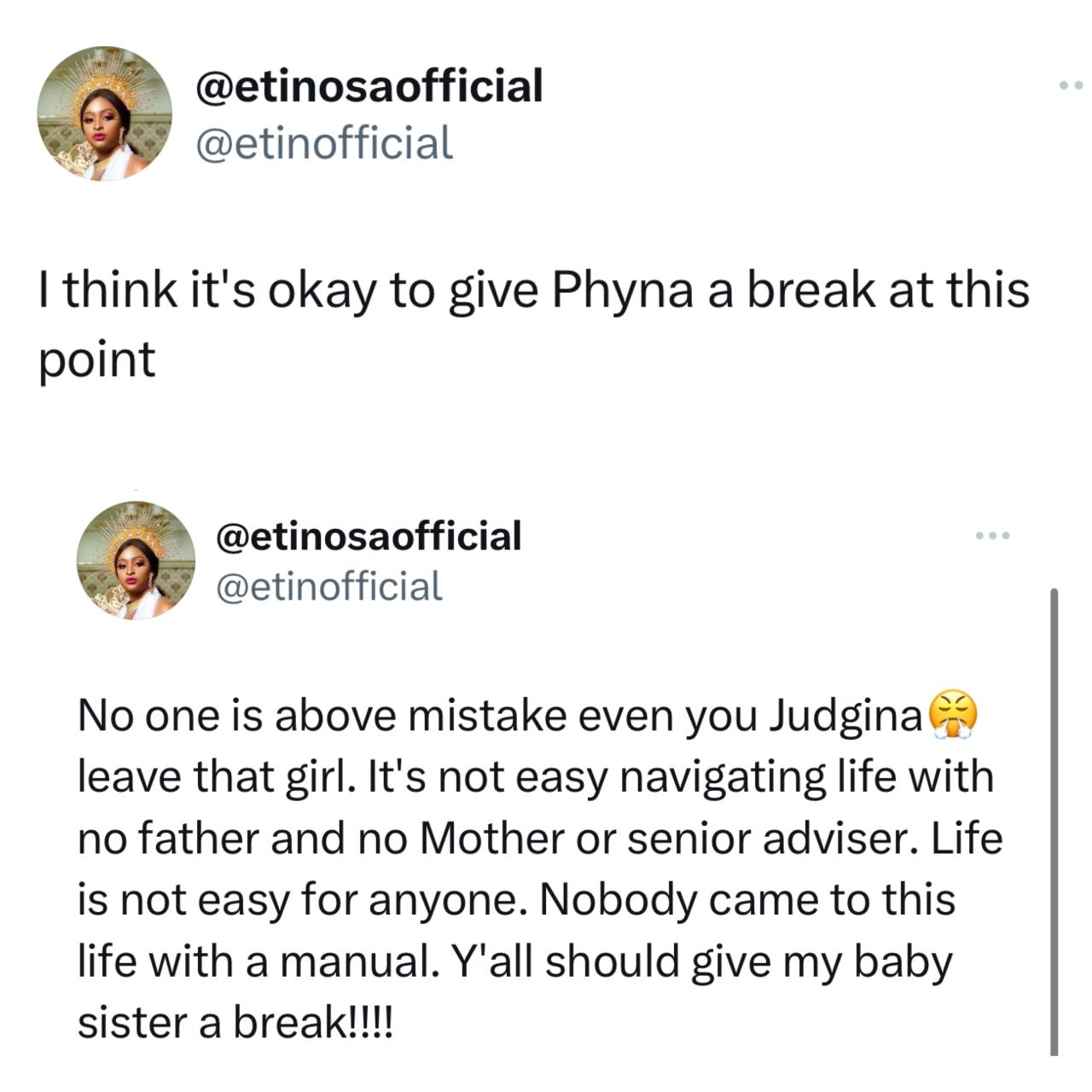This screenshot has width=1092, height=1092.
Task: Click the second tweet's profile picture
Action: 135,561
